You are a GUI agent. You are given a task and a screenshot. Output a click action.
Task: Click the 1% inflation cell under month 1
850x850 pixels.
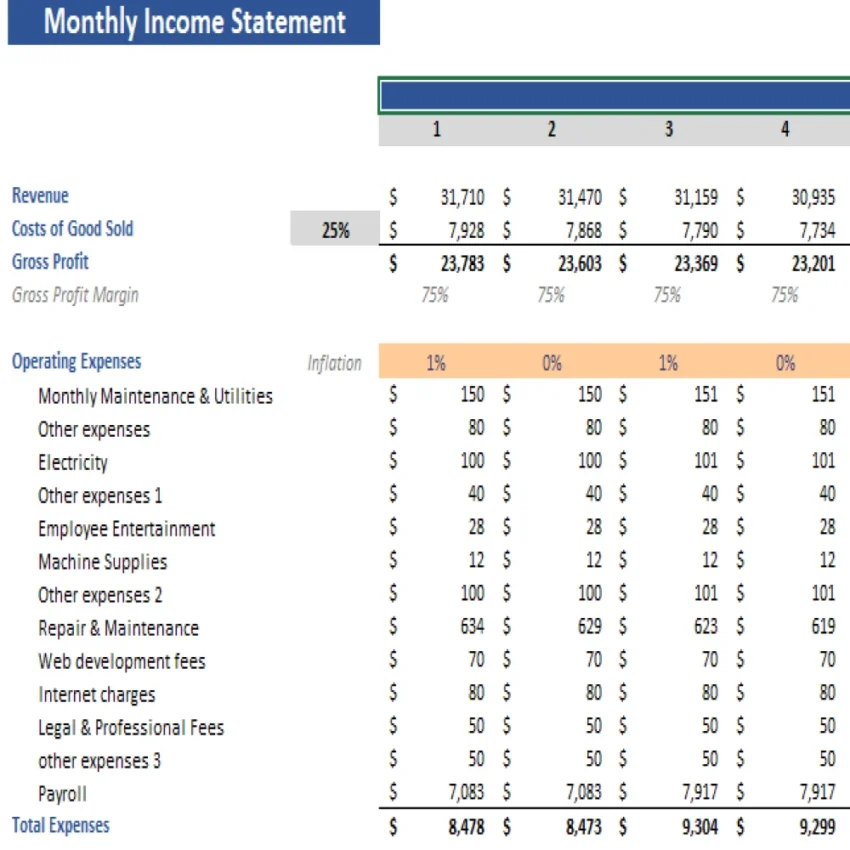tap(436, 362)
